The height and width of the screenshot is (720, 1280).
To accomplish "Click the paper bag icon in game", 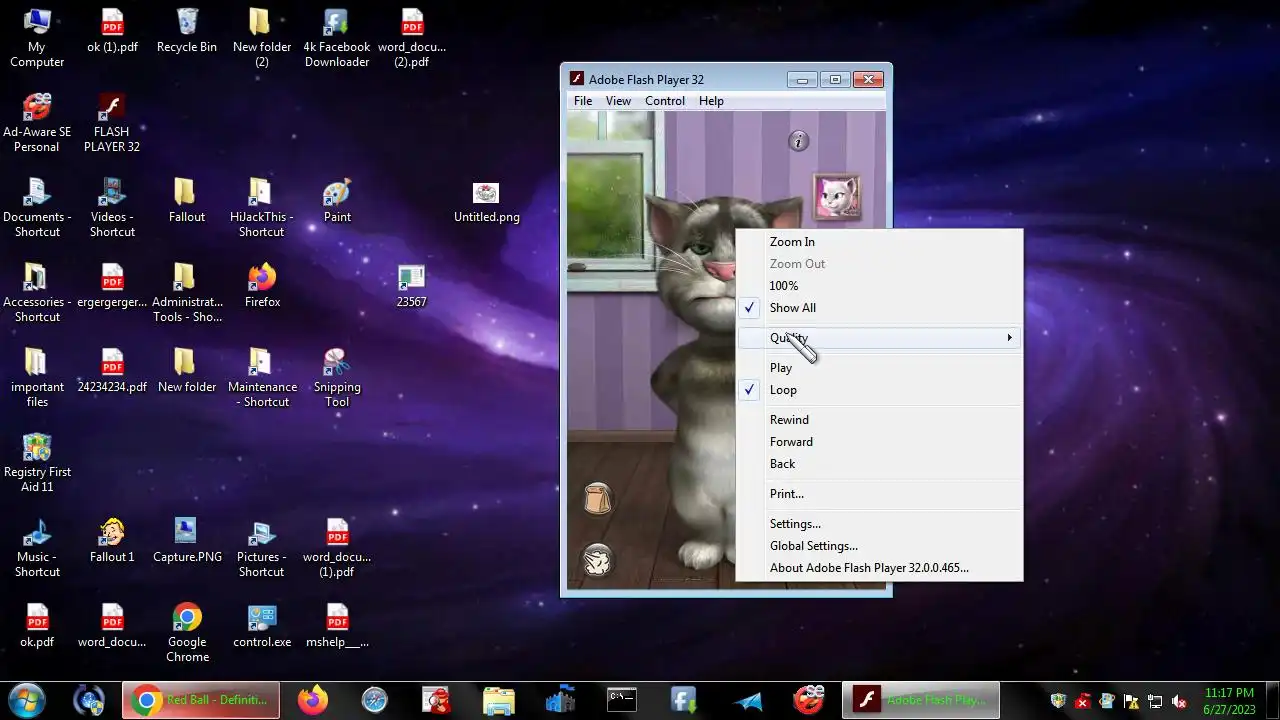I will (x=597, y=497).
